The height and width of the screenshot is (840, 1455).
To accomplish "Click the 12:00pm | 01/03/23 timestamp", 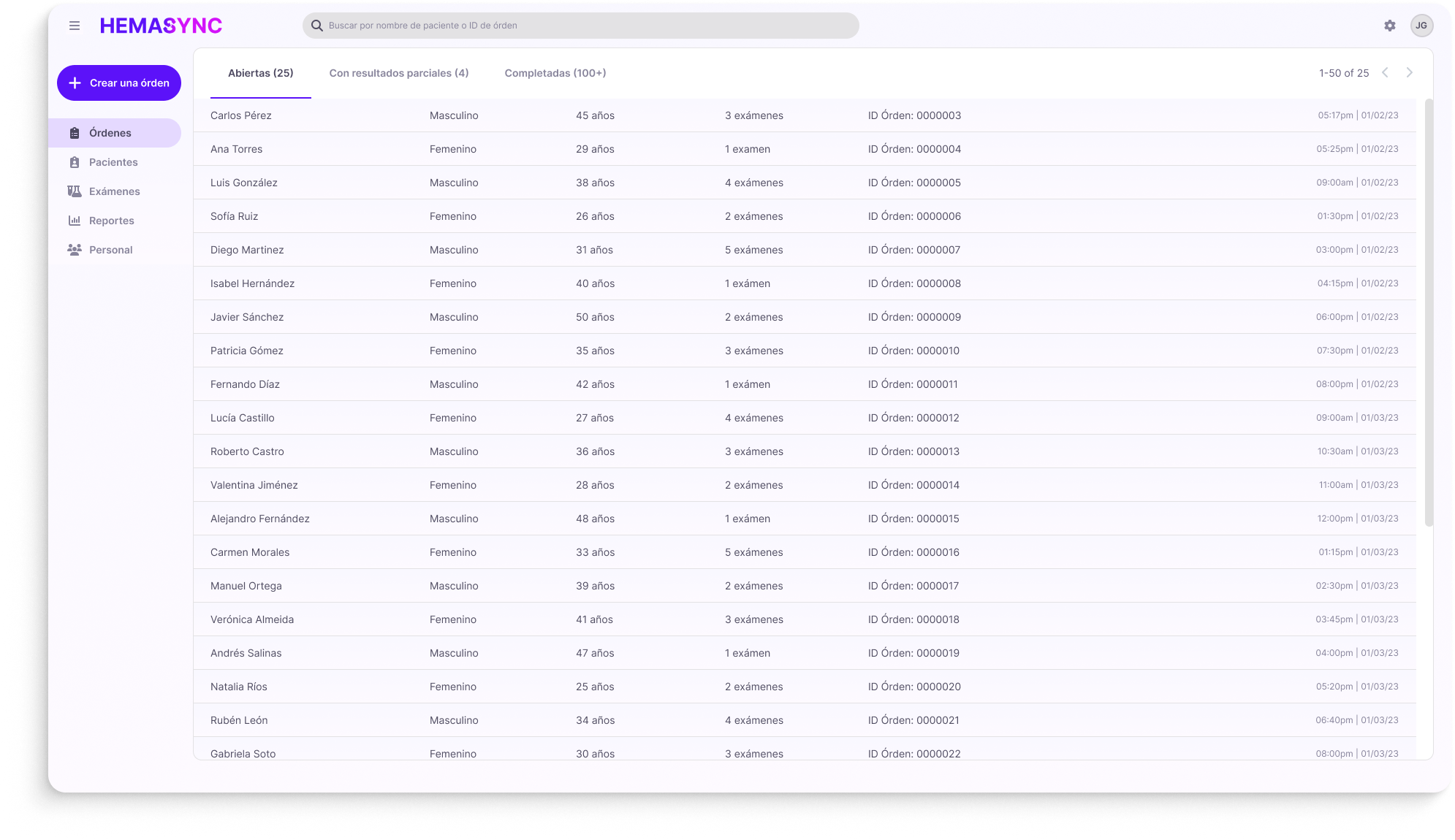I will pyautogui.click(x=1358, y=519).
